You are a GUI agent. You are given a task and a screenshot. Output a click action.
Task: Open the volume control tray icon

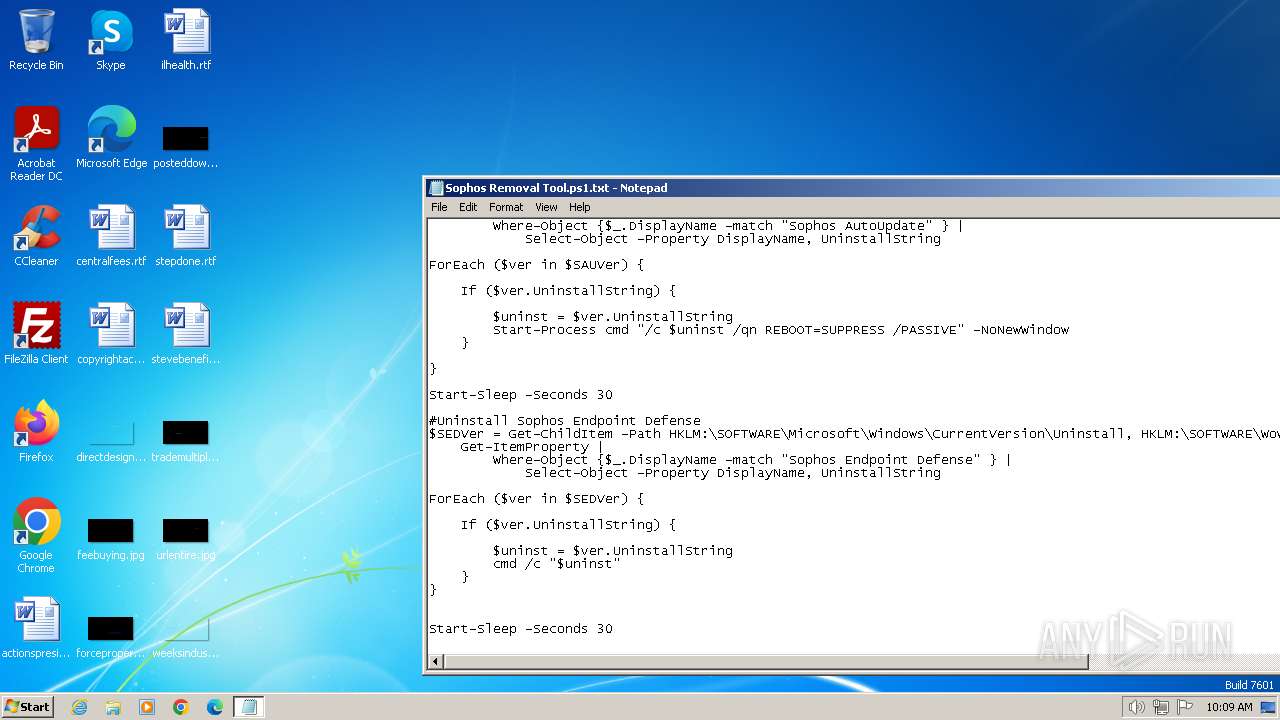point(1136,707)
